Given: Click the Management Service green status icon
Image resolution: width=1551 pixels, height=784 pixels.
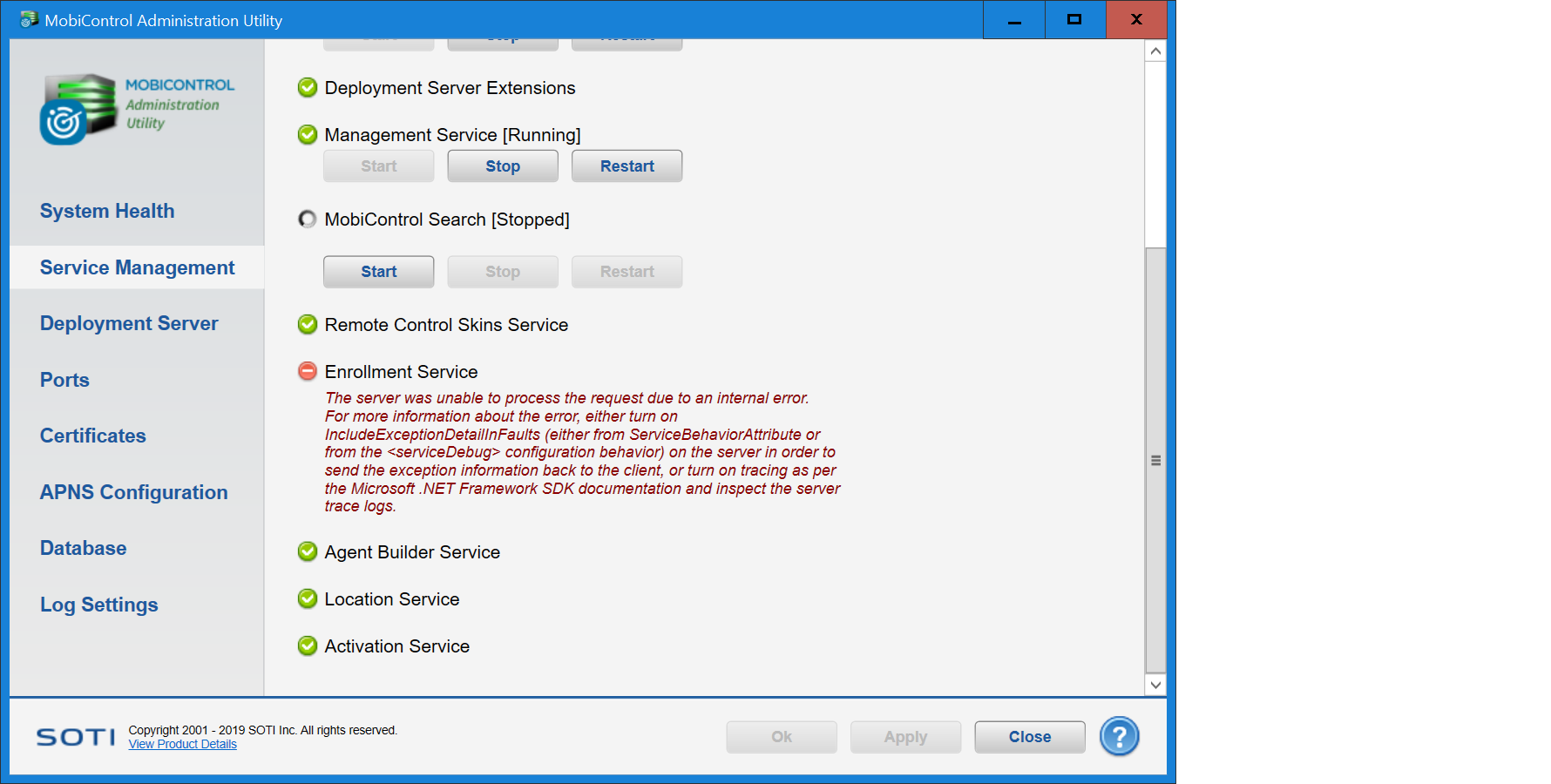Looking at the screenshot, I should tap(308, 135).
